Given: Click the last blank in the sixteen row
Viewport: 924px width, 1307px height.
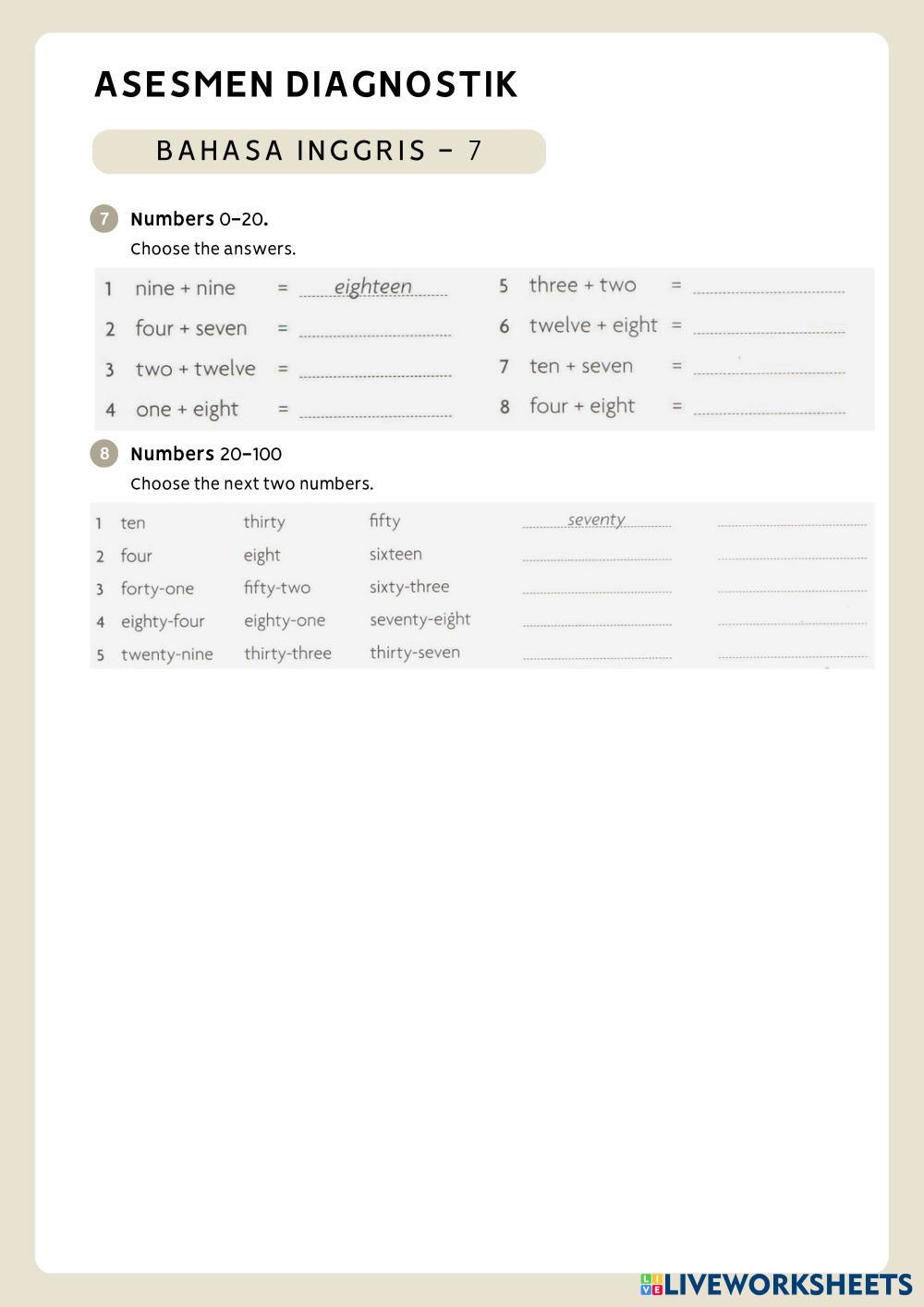Looking at the screenshot, I should [x=792, y=553].
